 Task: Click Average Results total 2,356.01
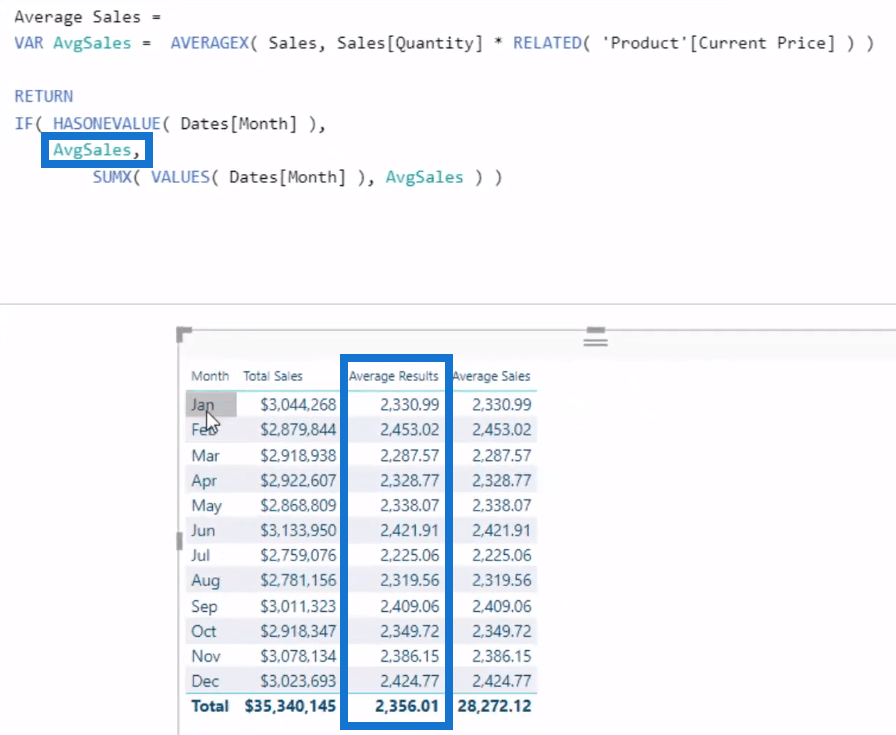coord(407,706)
